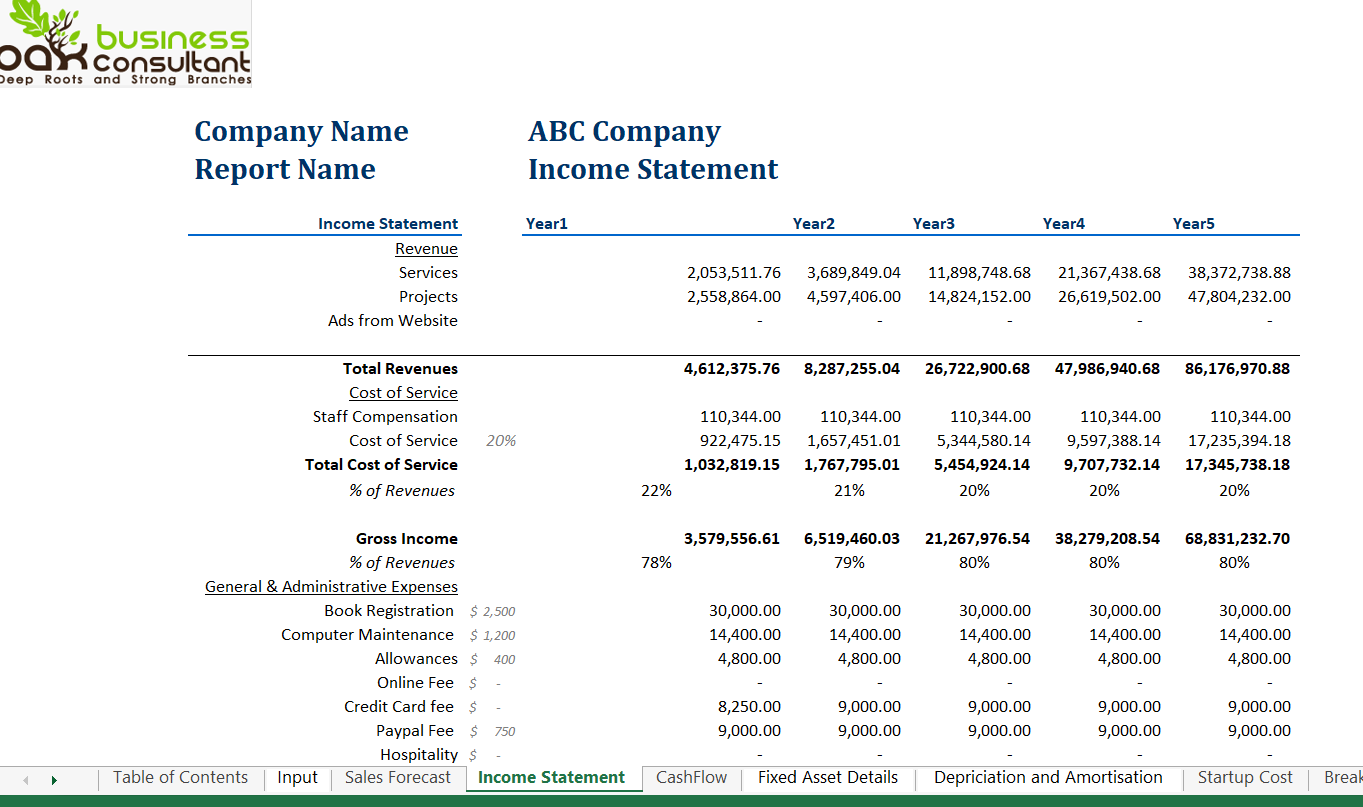Click the 78% of Revenues cell
Viewport: 1363px width, 807px height.
coord(656,563)
